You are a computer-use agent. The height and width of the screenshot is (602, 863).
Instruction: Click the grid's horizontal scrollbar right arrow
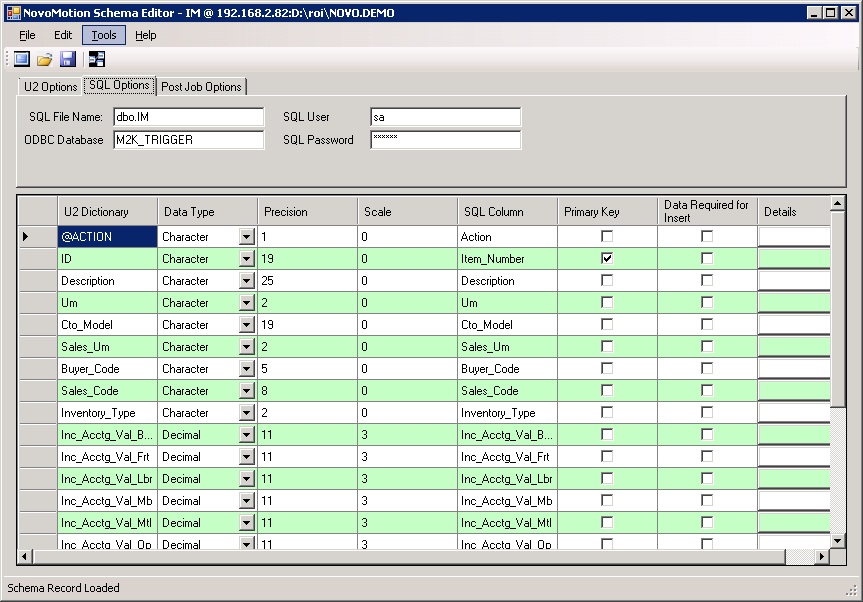(x=822, y=556)
